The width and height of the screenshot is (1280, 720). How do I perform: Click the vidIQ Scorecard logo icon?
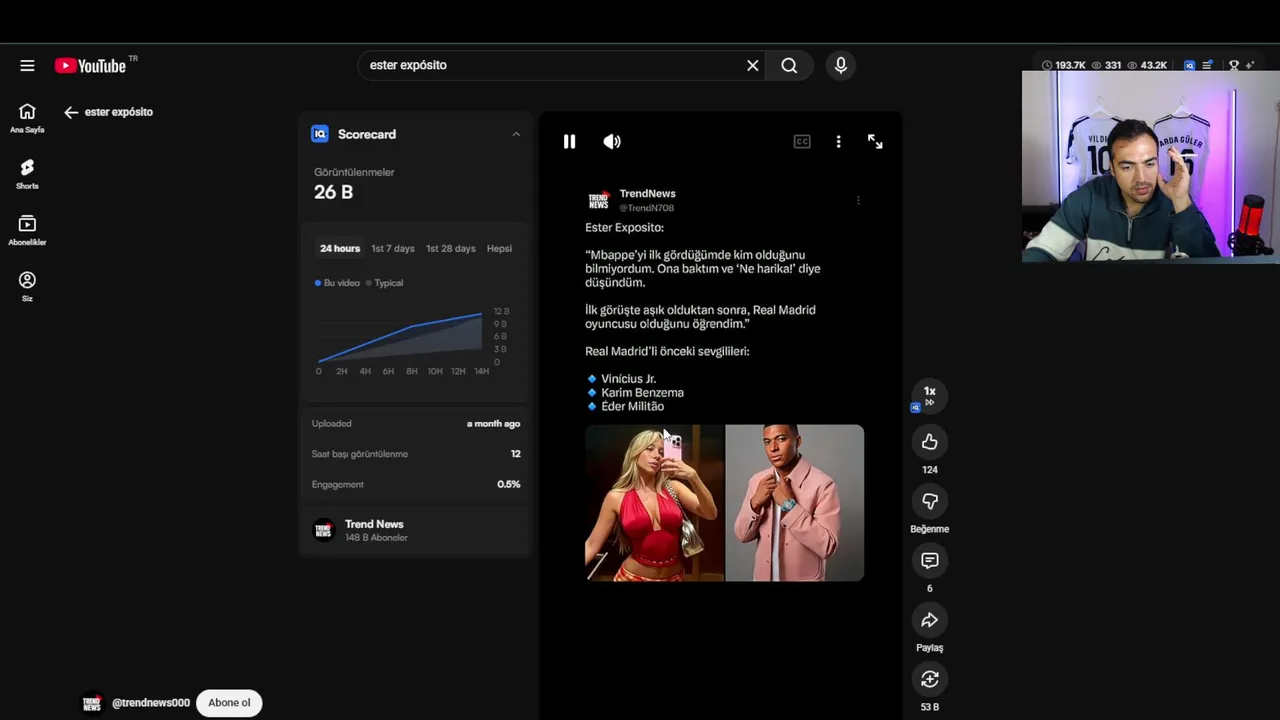point(320,134)
